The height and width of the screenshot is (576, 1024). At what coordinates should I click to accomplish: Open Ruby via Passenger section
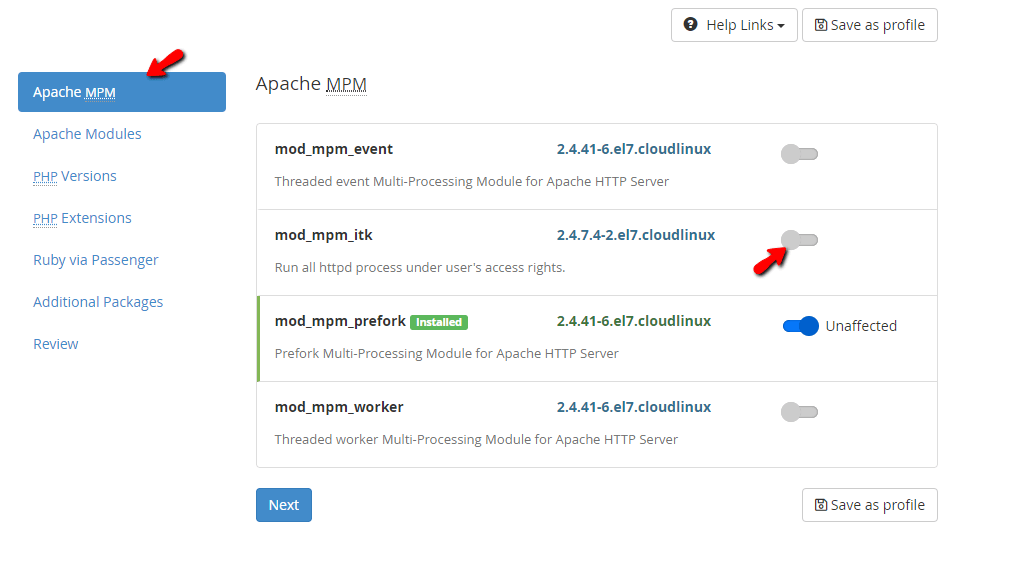(95, 259)
